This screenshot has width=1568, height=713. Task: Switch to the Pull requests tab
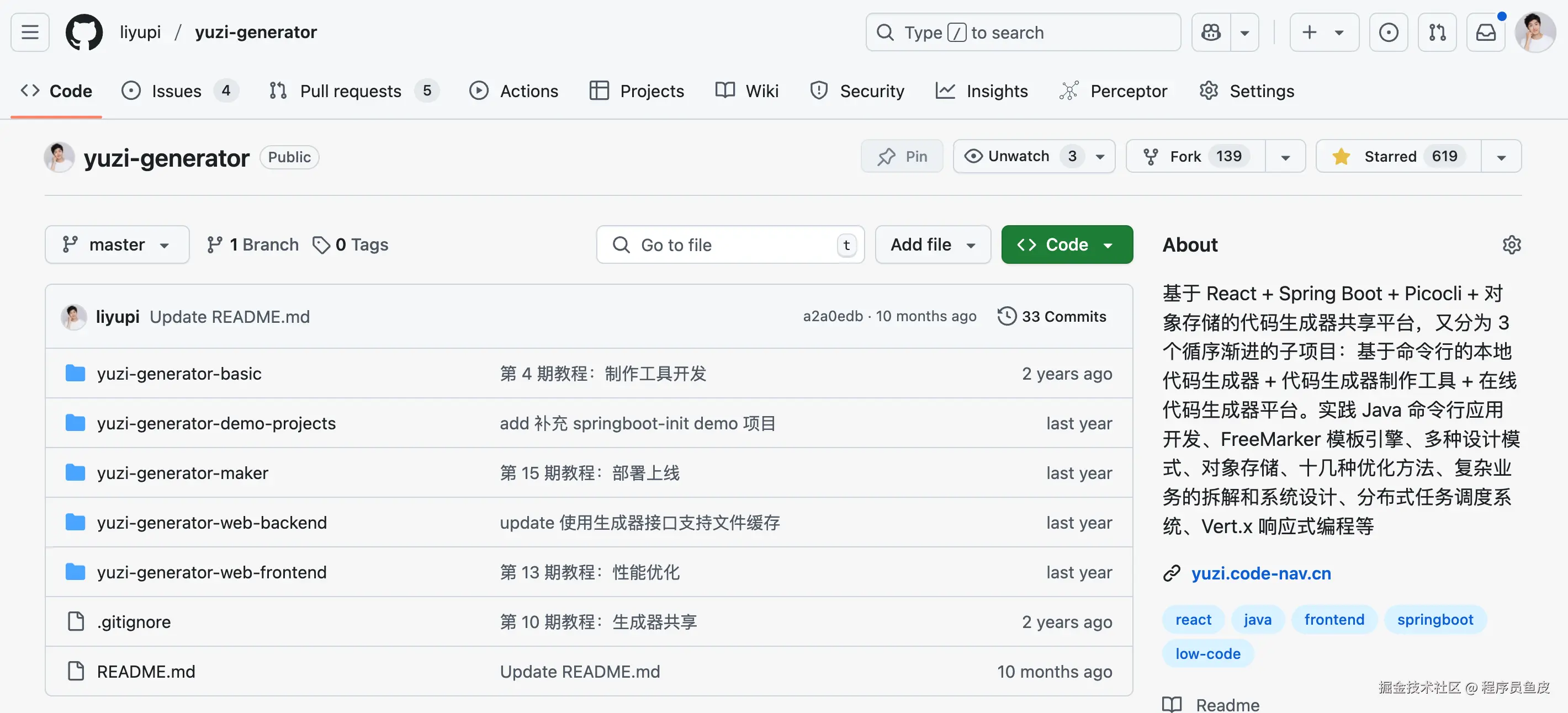coord(351,91)
